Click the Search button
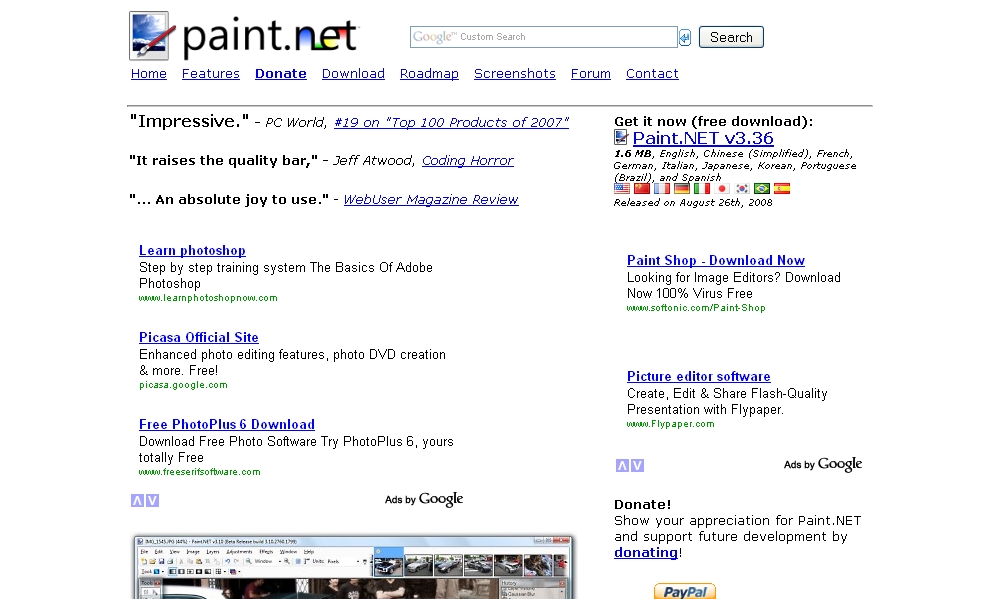Viewport: 999px width, 599px height. click(731, 37)
